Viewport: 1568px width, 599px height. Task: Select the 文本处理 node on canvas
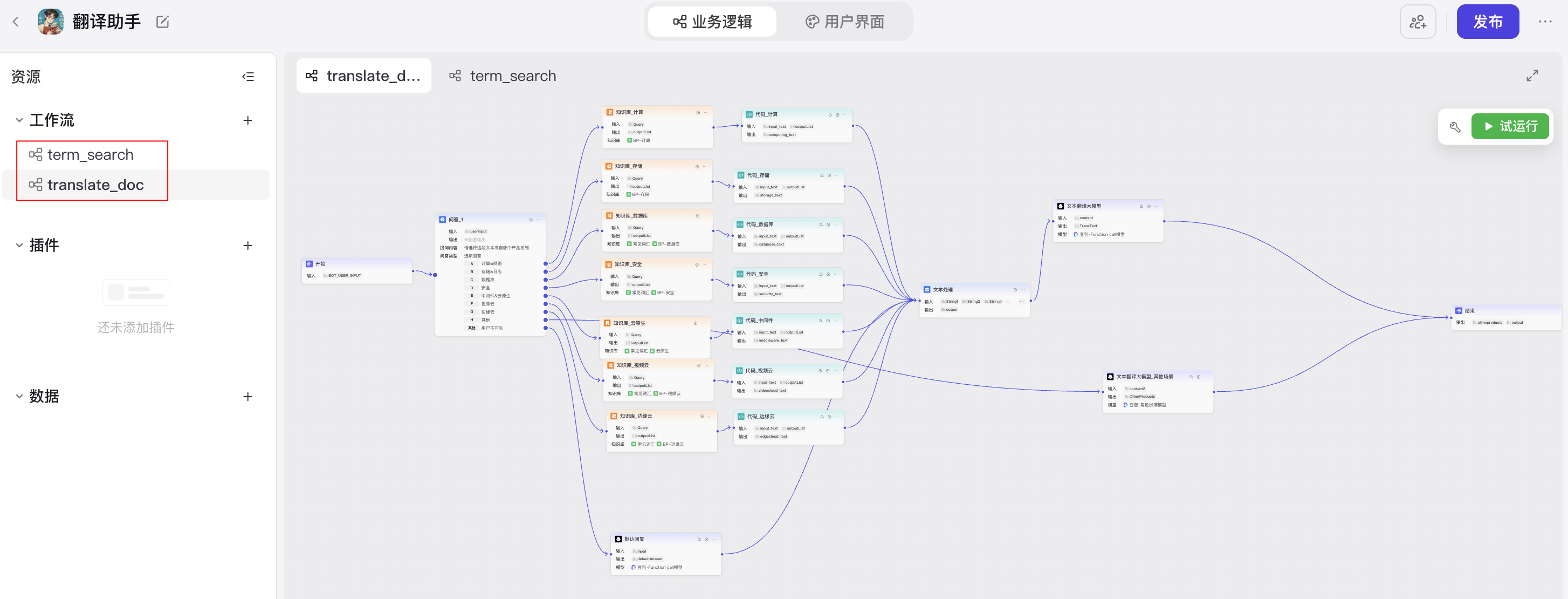coord(974,299)
